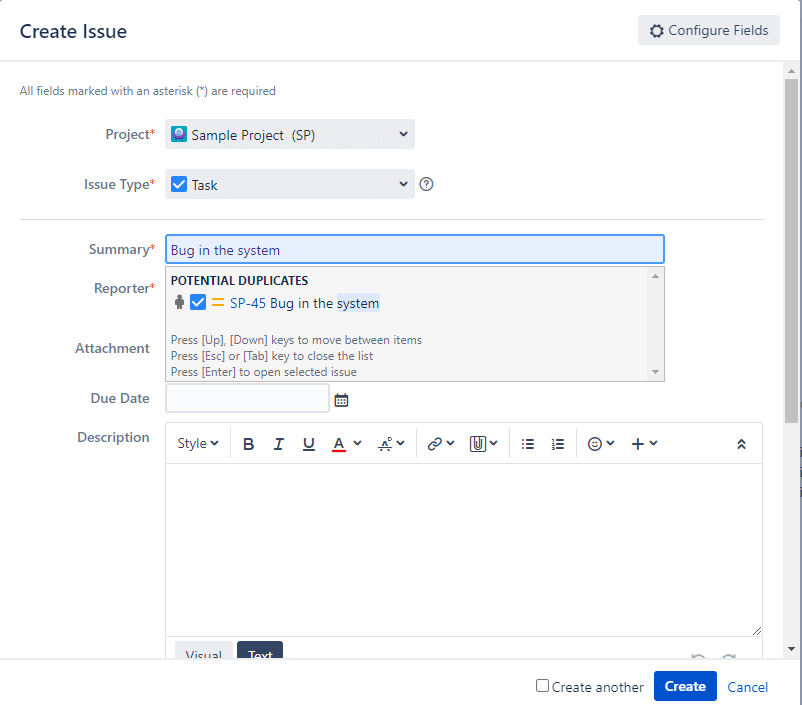The image size is (802, 705).
Task: Open the Due Date calendar picker
Action: pyautogui.click(x=341, y=400)
